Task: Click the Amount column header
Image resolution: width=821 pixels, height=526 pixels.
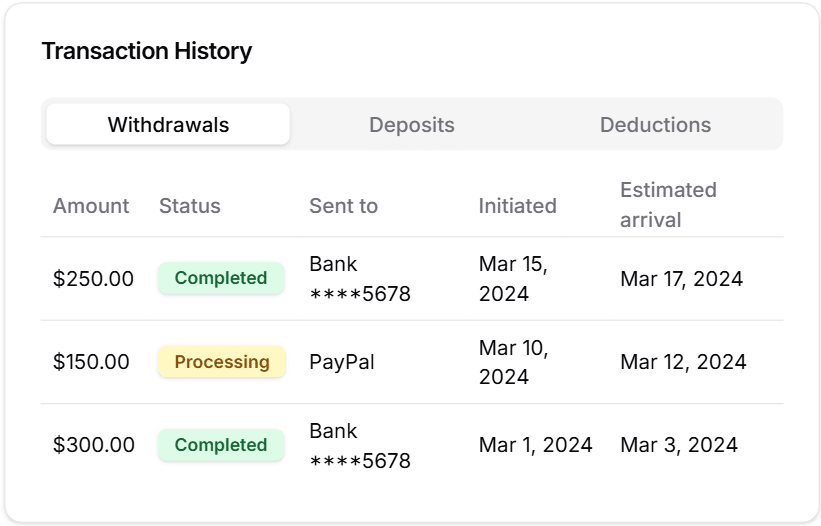Action: click(91, 206)
